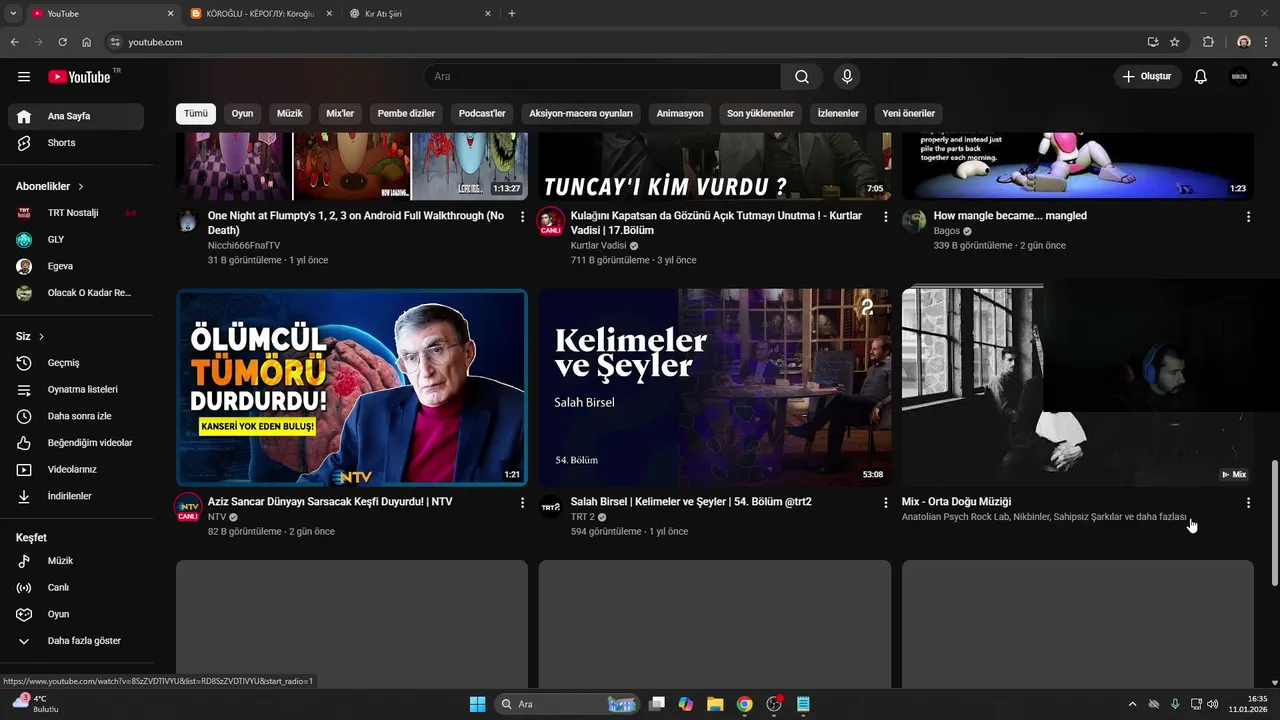Open Beğendiğim videolar in sidebar

pyautogui.click(x=76, y=443)
